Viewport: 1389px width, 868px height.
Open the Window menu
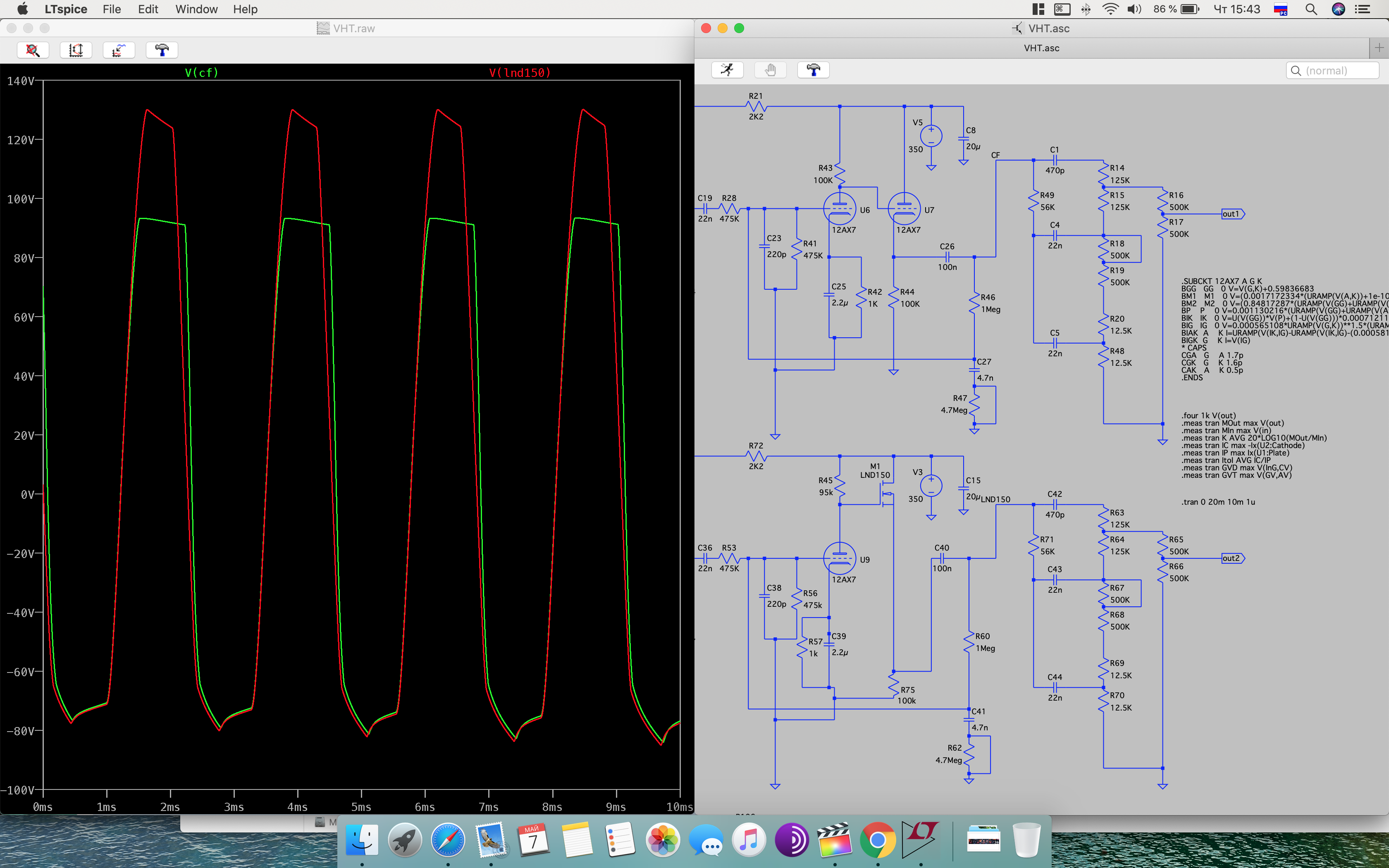tap(196, 9)
